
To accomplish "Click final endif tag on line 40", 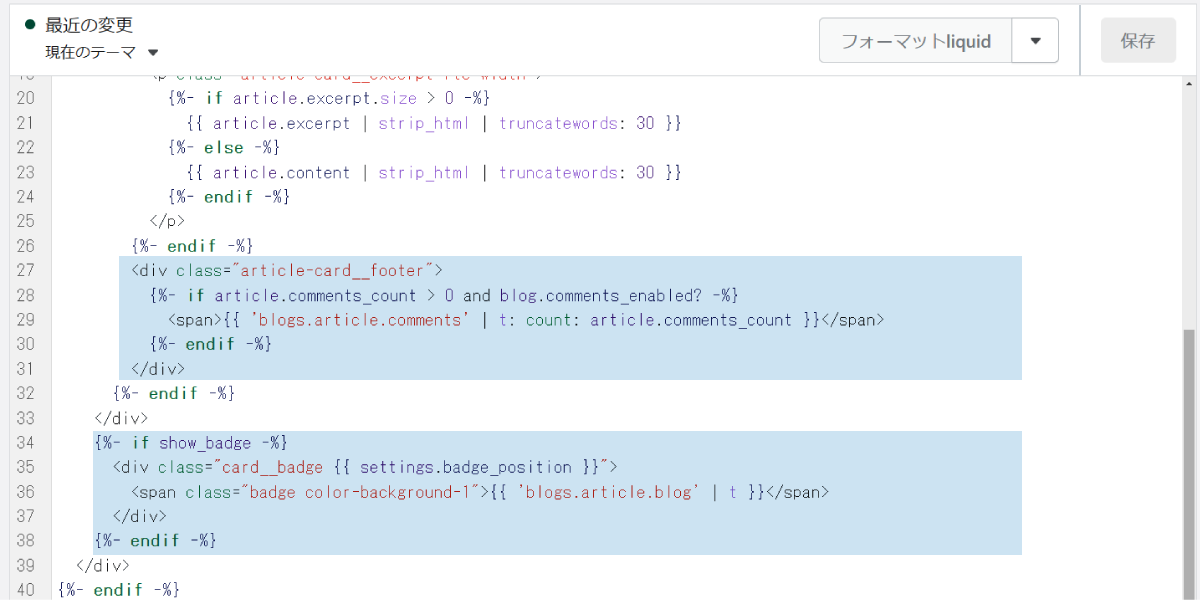I will 118,590.
